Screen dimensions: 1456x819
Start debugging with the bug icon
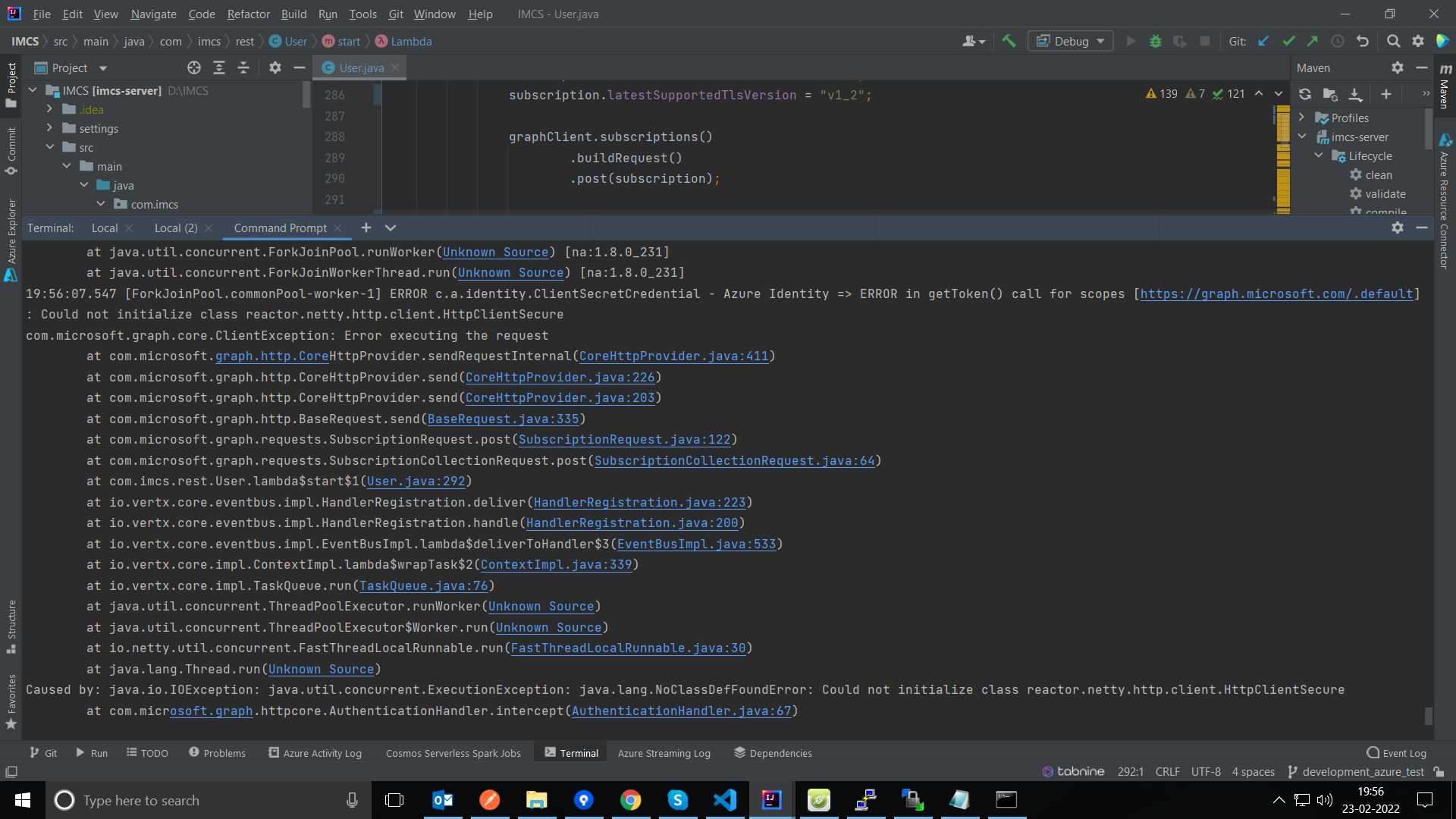click(x=1156, y=41)
